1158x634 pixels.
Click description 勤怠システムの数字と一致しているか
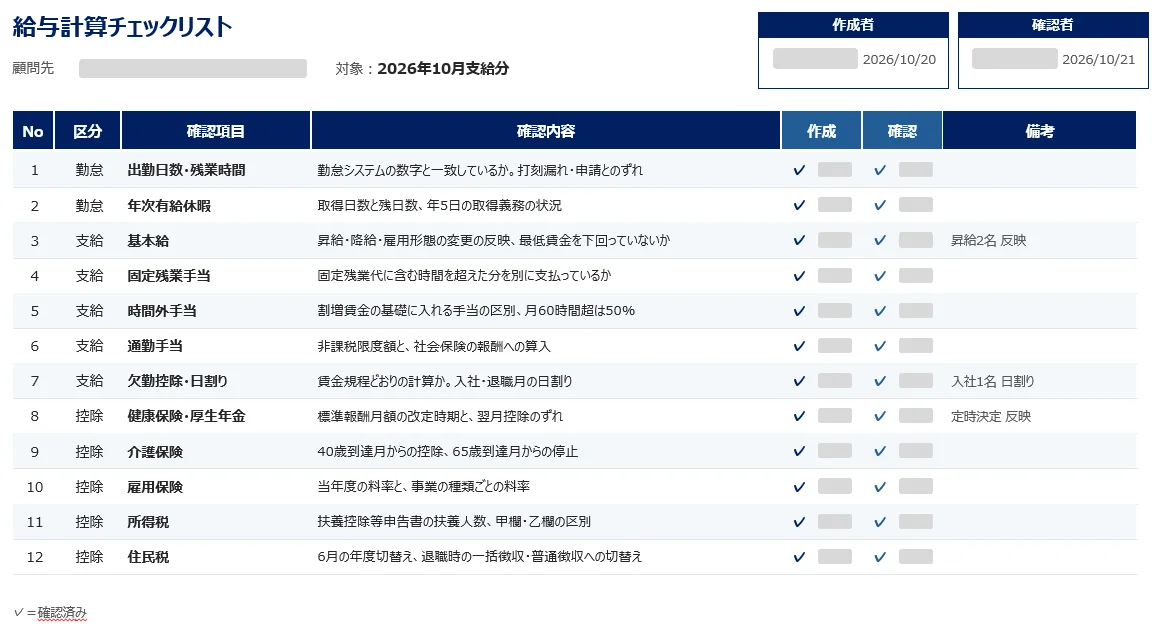pyautogui.click(x=416, y=170)
